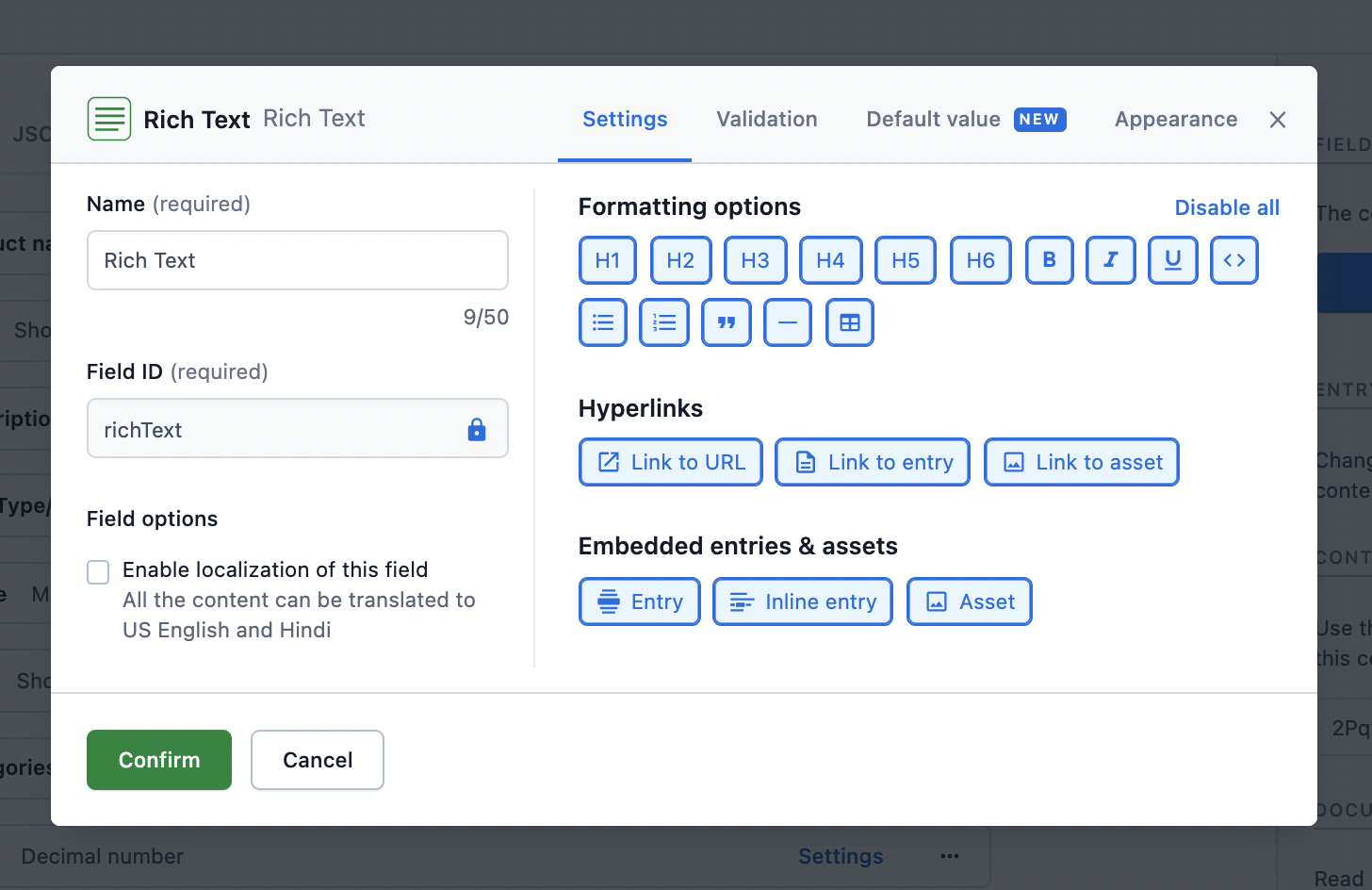Toggle the table formatting option
The width and height of the screenshot is (1372, 890).
pyautogui.click(x=849, y=322)
